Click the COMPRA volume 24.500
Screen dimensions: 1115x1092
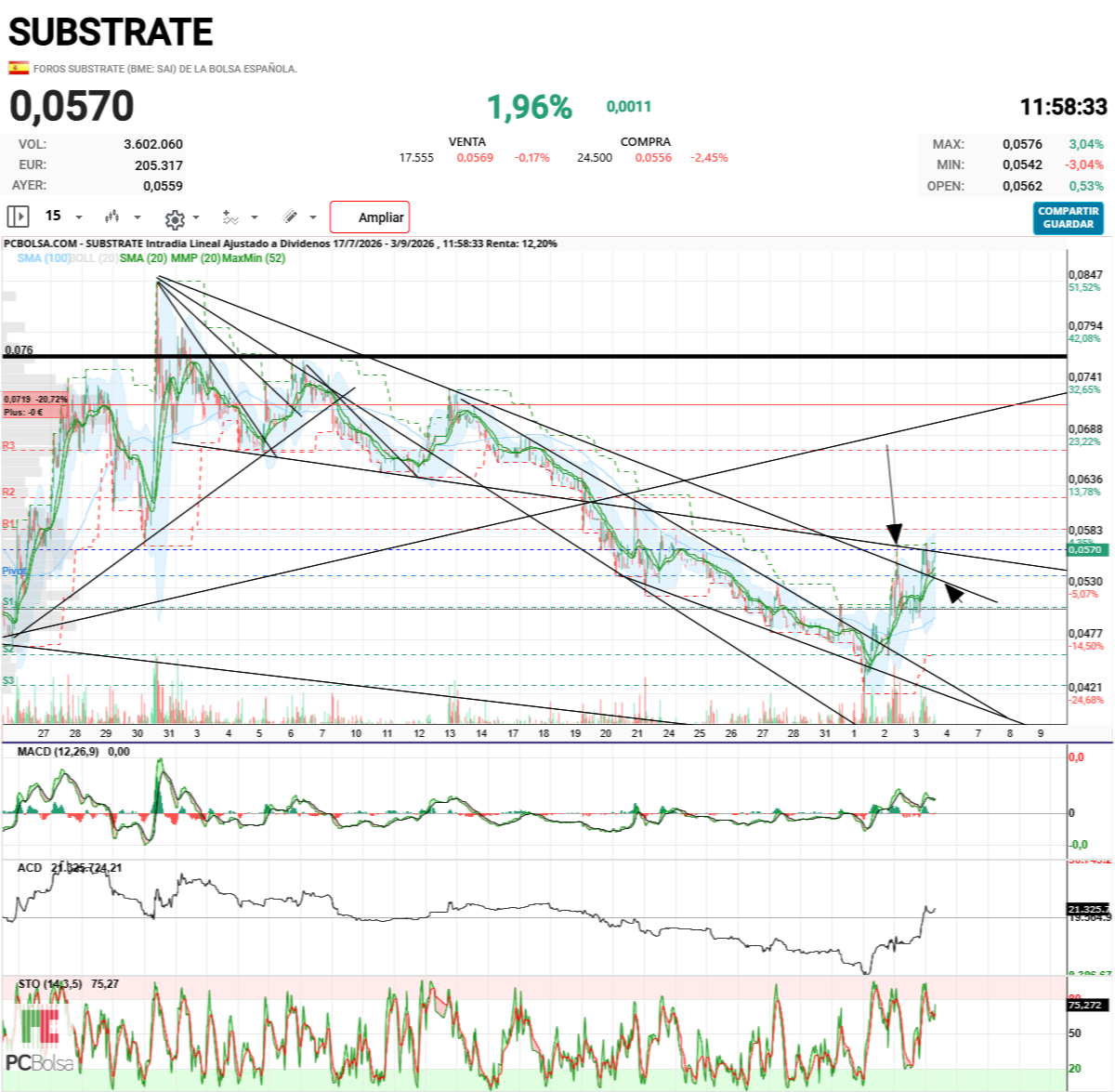point(595,158)
